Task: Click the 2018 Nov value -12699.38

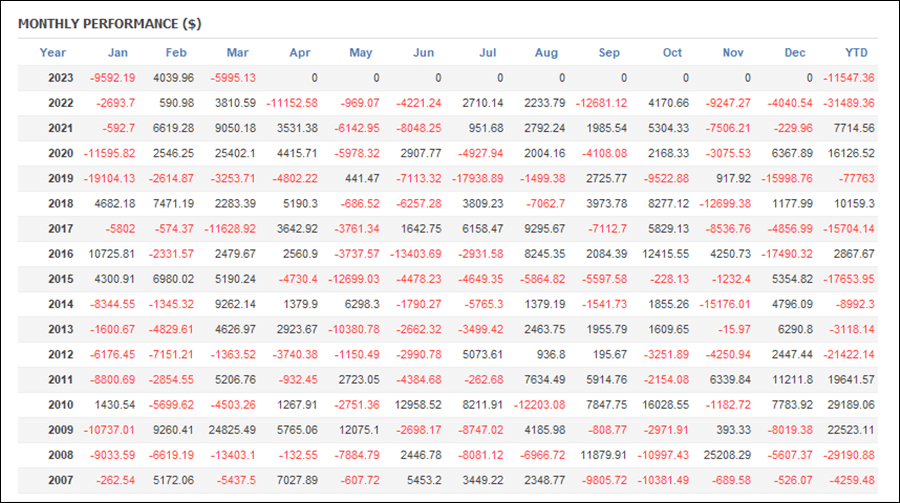Action: click(725, 203)
